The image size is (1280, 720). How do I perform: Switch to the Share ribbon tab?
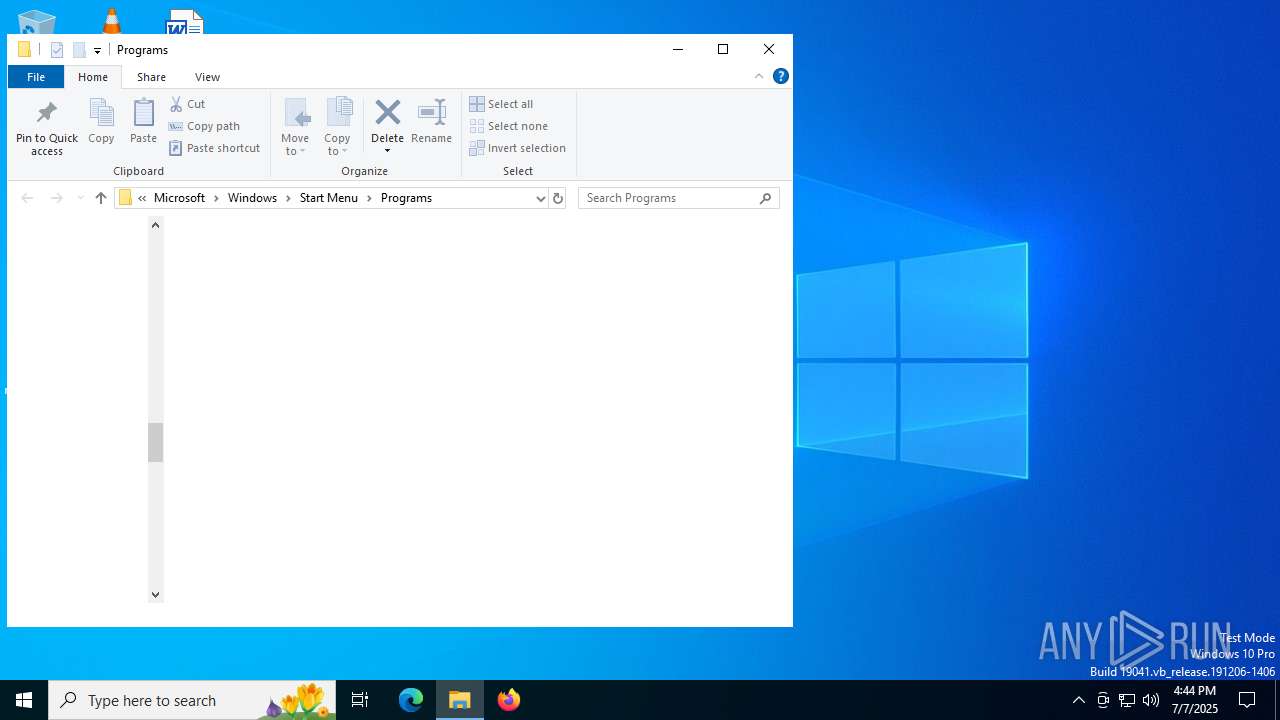click(x=151, y=77)
